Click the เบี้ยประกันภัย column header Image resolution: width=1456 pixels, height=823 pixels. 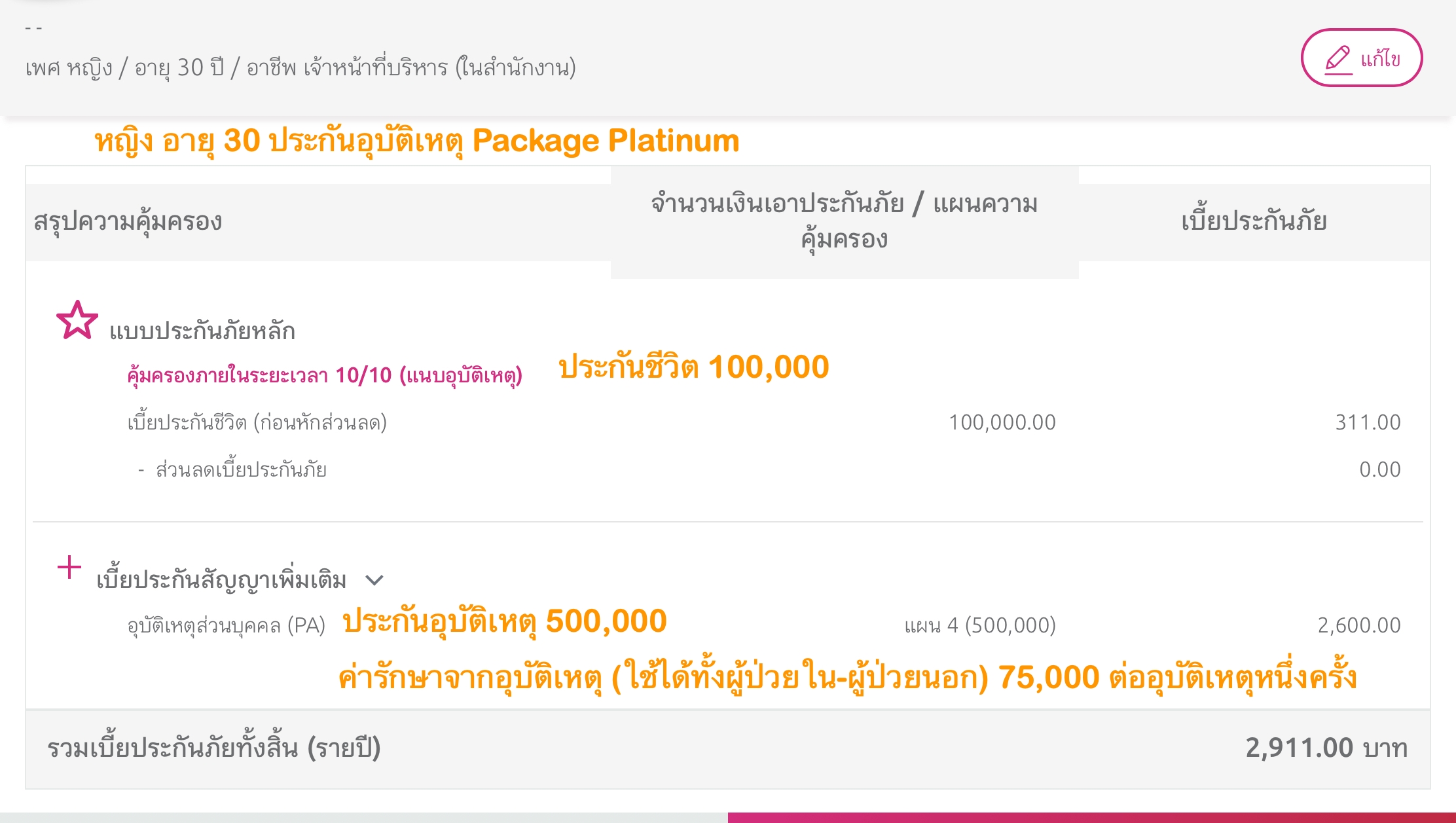coord(1254,221)
